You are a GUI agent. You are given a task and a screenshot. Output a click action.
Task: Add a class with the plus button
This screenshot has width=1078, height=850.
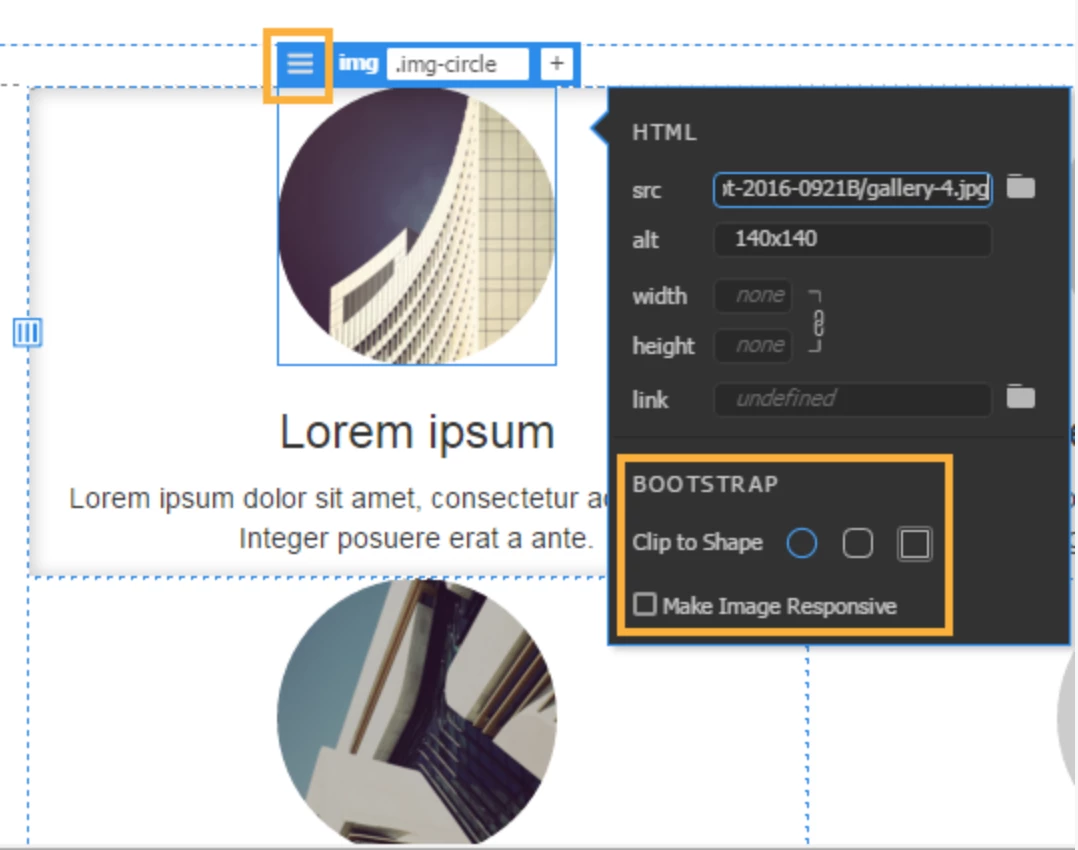(x=557, y=64)
